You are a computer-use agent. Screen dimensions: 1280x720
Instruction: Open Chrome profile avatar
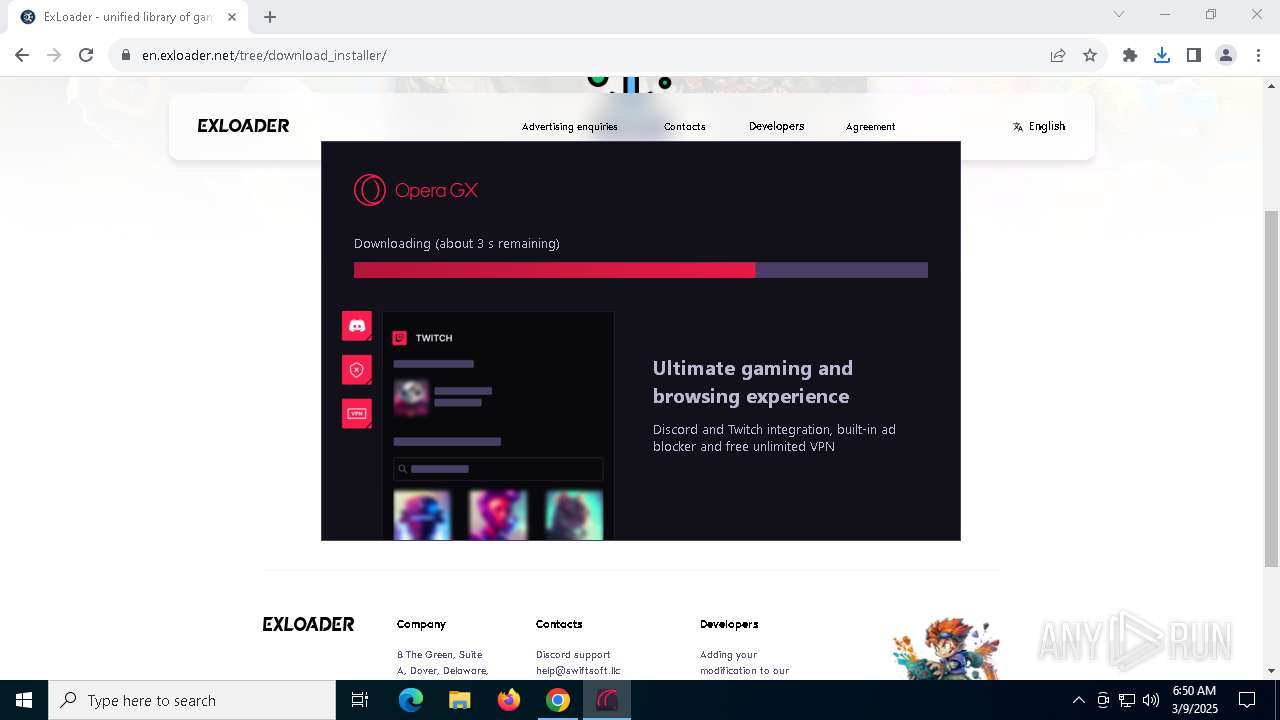tap(1226, 55)
